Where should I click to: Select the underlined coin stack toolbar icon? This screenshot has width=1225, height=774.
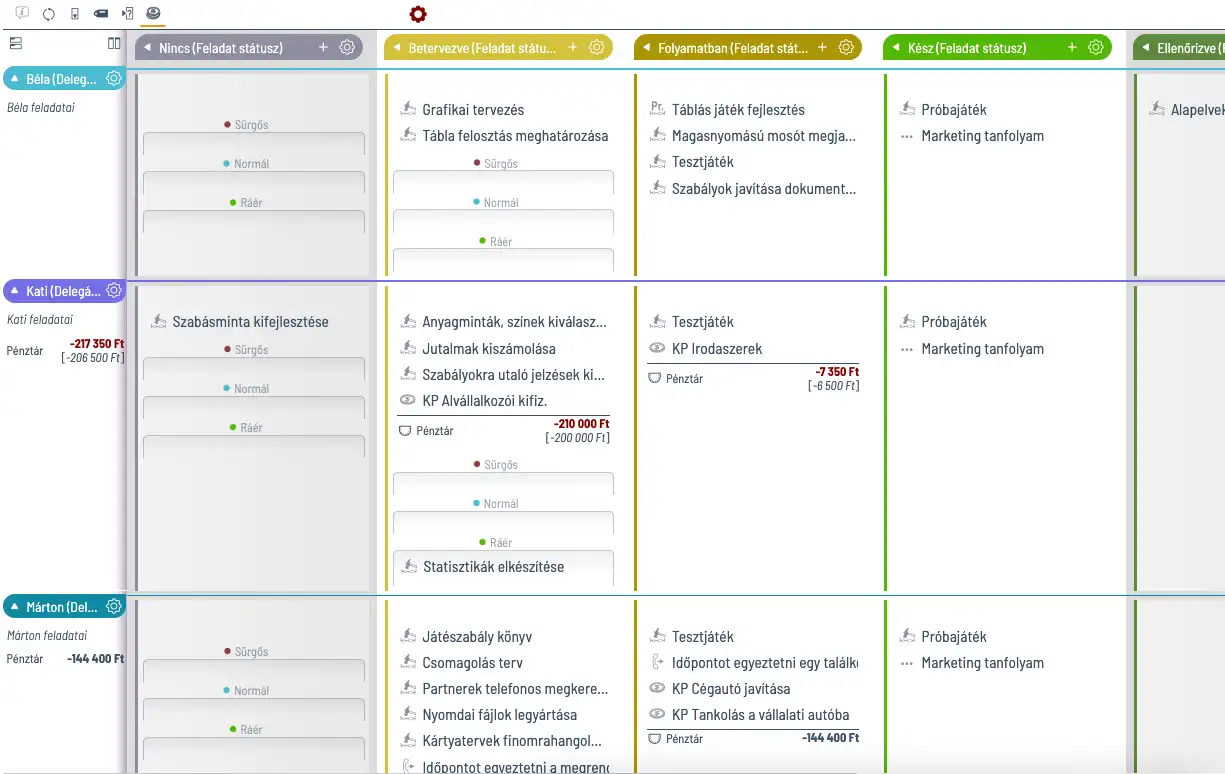click(x=153, y=14)
